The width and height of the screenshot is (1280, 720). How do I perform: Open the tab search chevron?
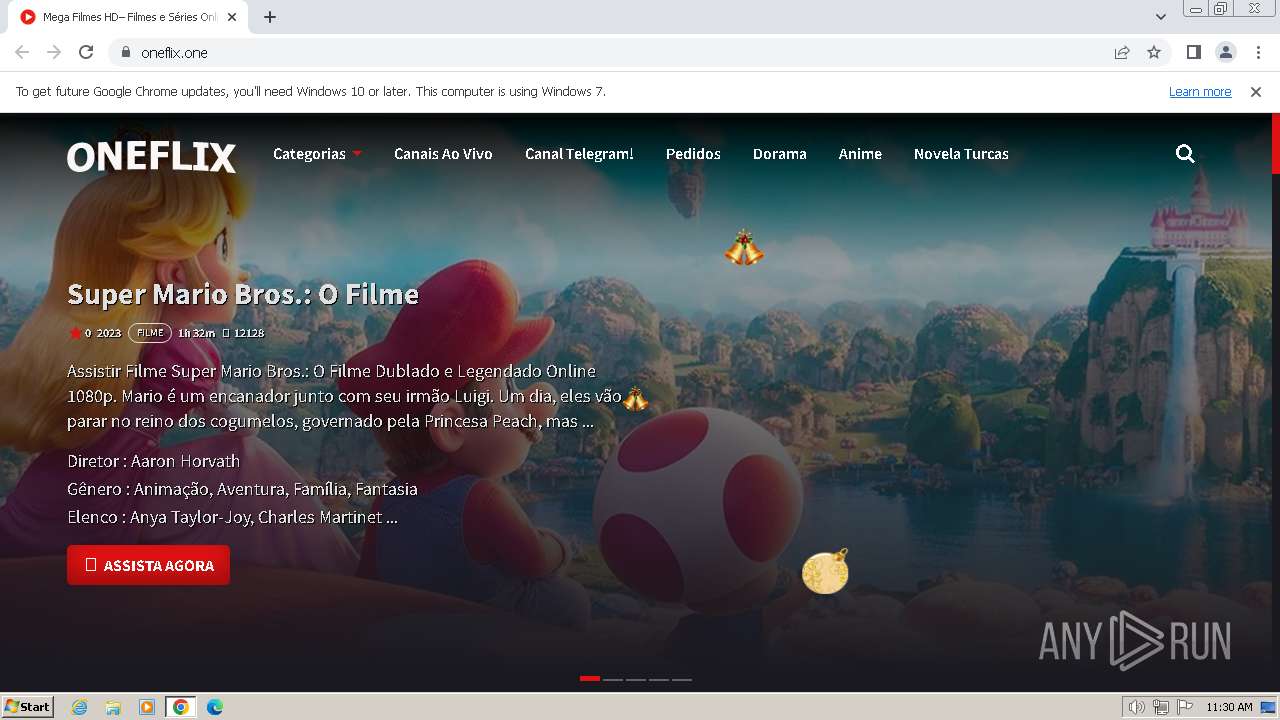[x=1161, y=17]
